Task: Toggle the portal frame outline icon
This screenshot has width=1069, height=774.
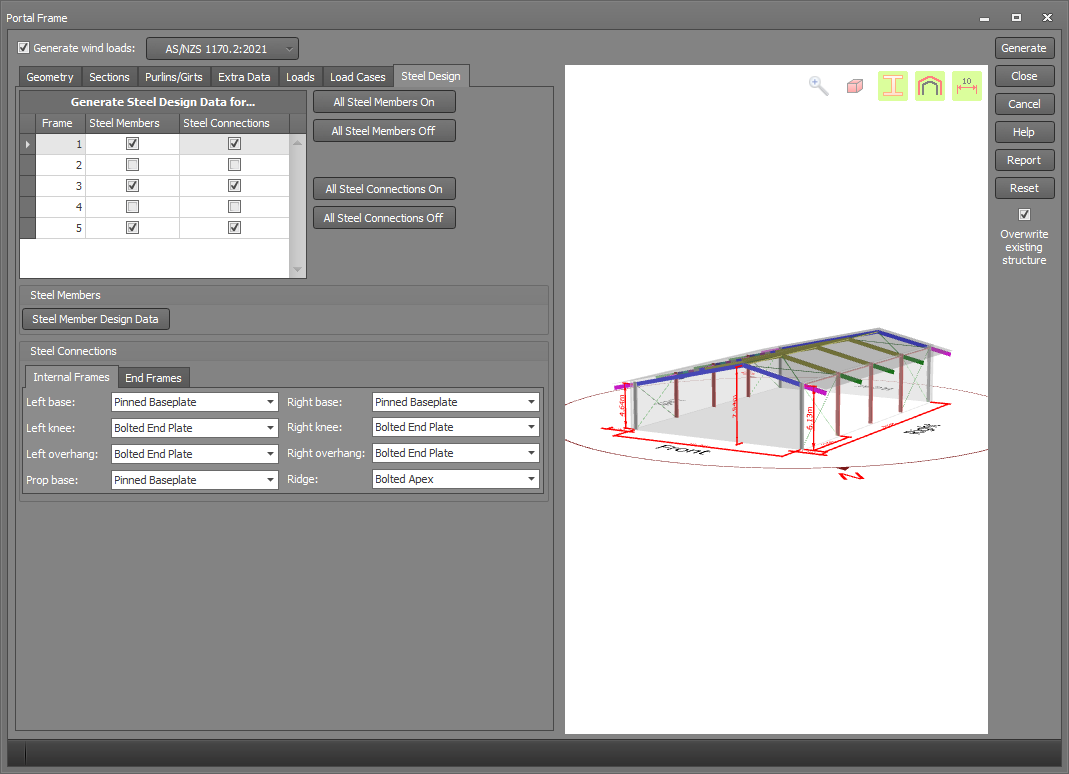Action: click(x=929, y=86)
